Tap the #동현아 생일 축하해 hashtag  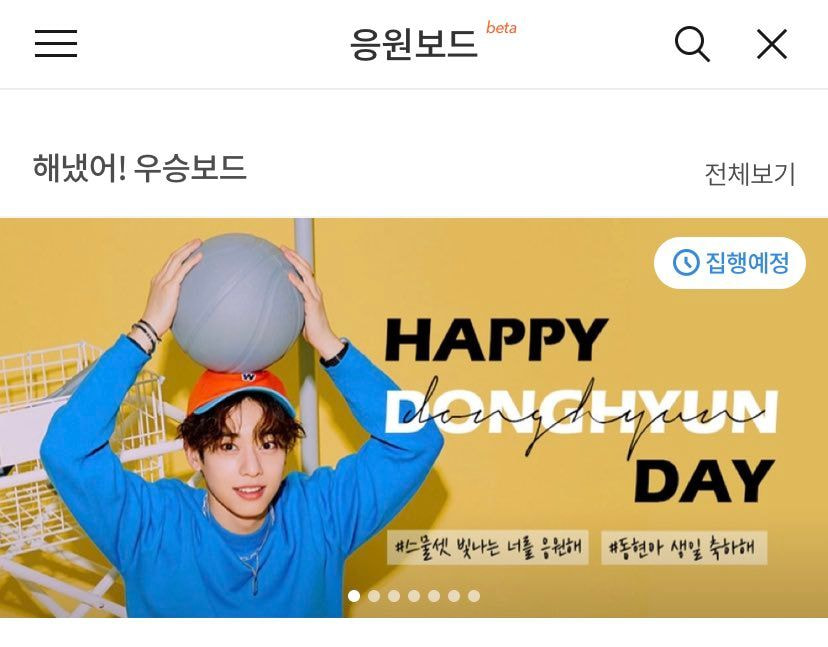click(684, 548)
